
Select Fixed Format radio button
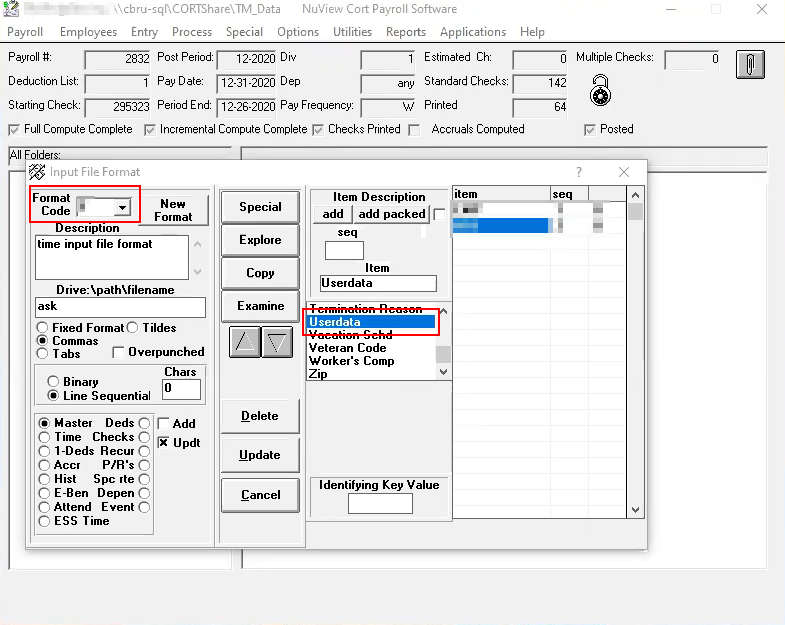tap(43, 328)
